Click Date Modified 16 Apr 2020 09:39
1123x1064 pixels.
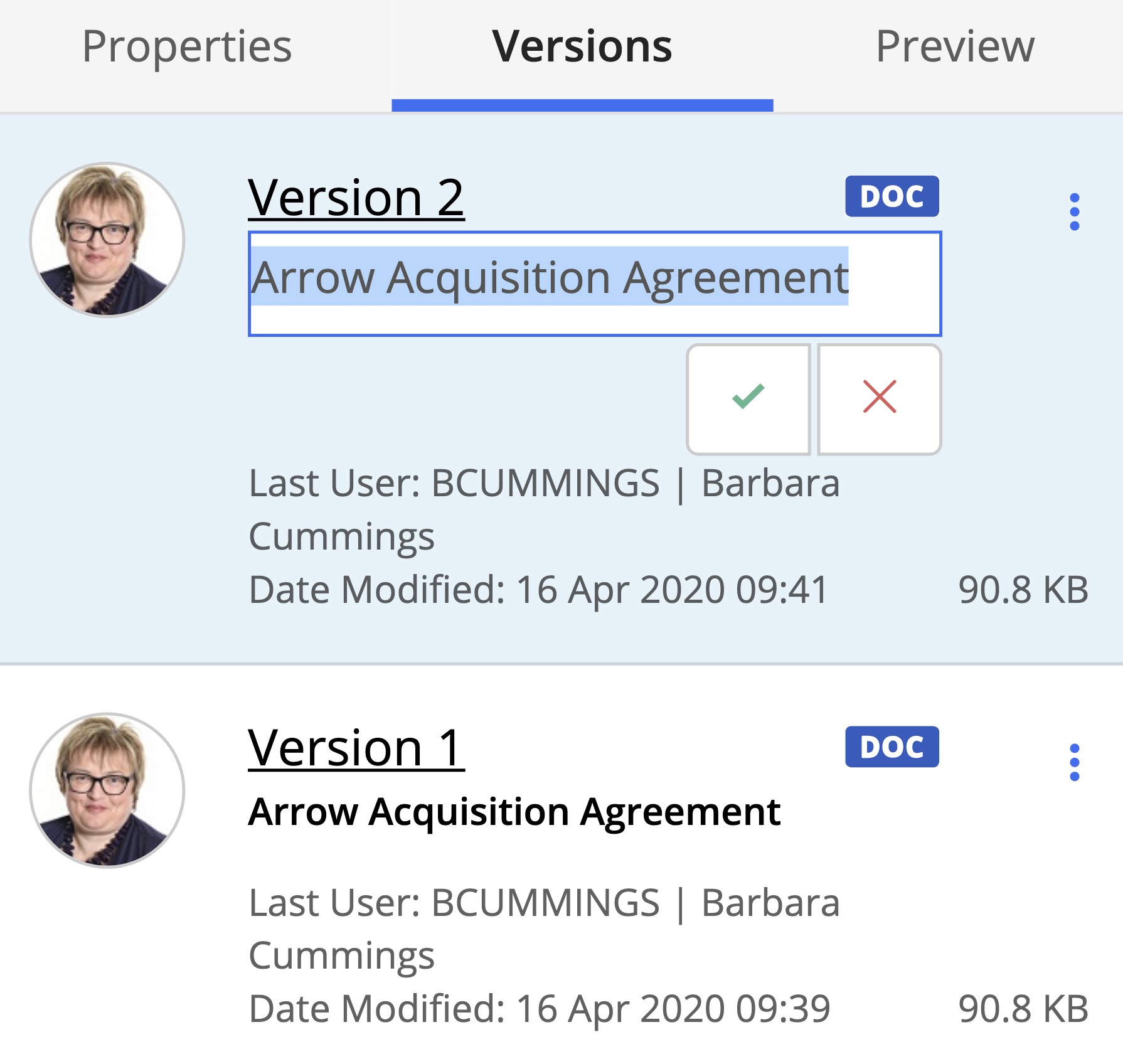point(539,1009)
